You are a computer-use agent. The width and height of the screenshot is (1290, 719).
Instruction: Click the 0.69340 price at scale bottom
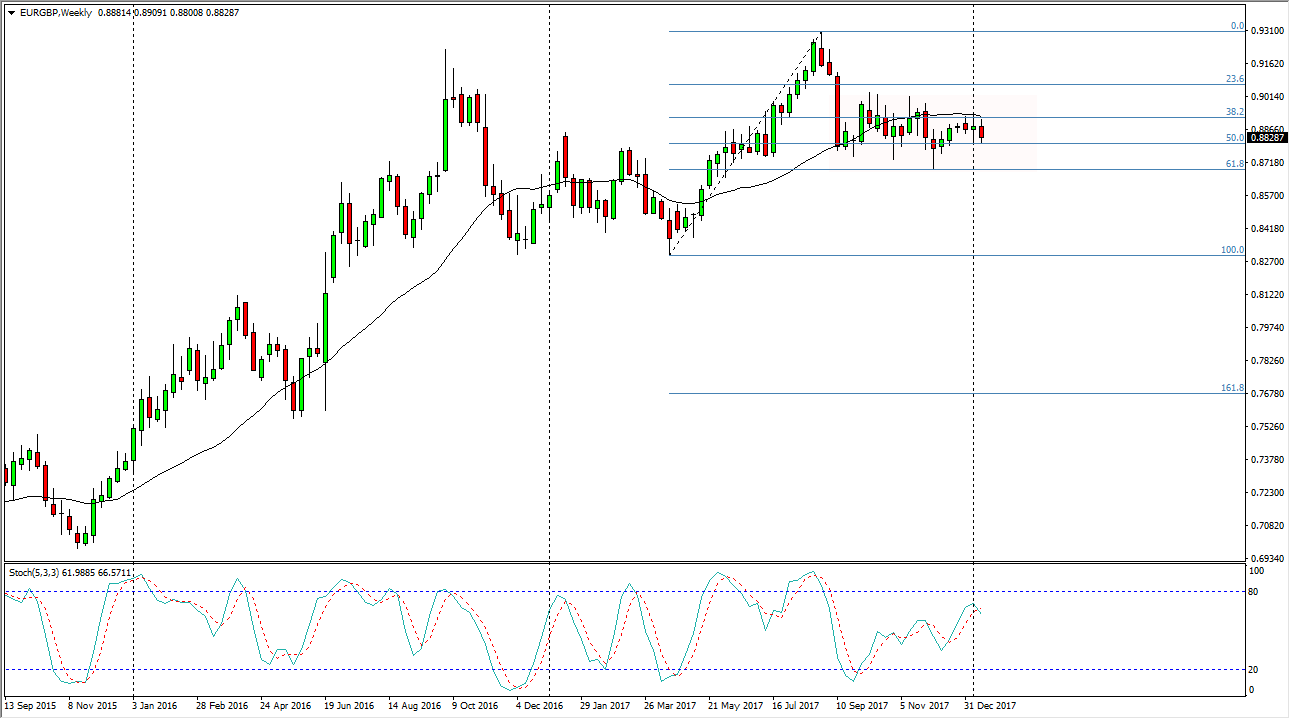pos(1266,558)
